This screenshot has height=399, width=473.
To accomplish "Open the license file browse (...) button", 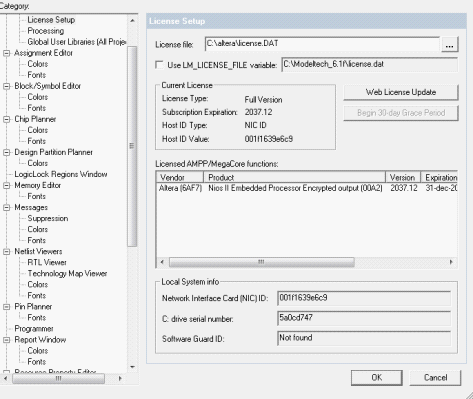I will [449, 44].
